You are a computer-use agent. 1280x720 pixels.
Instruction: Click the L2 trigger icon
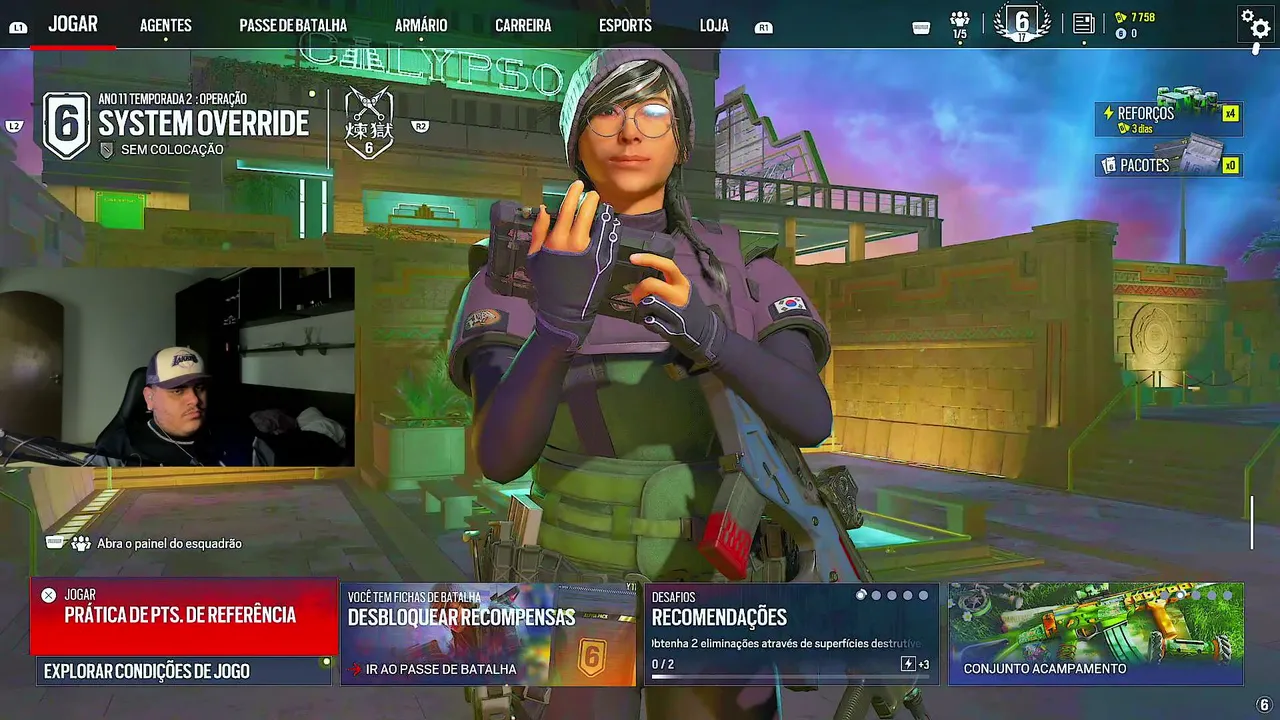point(14,126)
